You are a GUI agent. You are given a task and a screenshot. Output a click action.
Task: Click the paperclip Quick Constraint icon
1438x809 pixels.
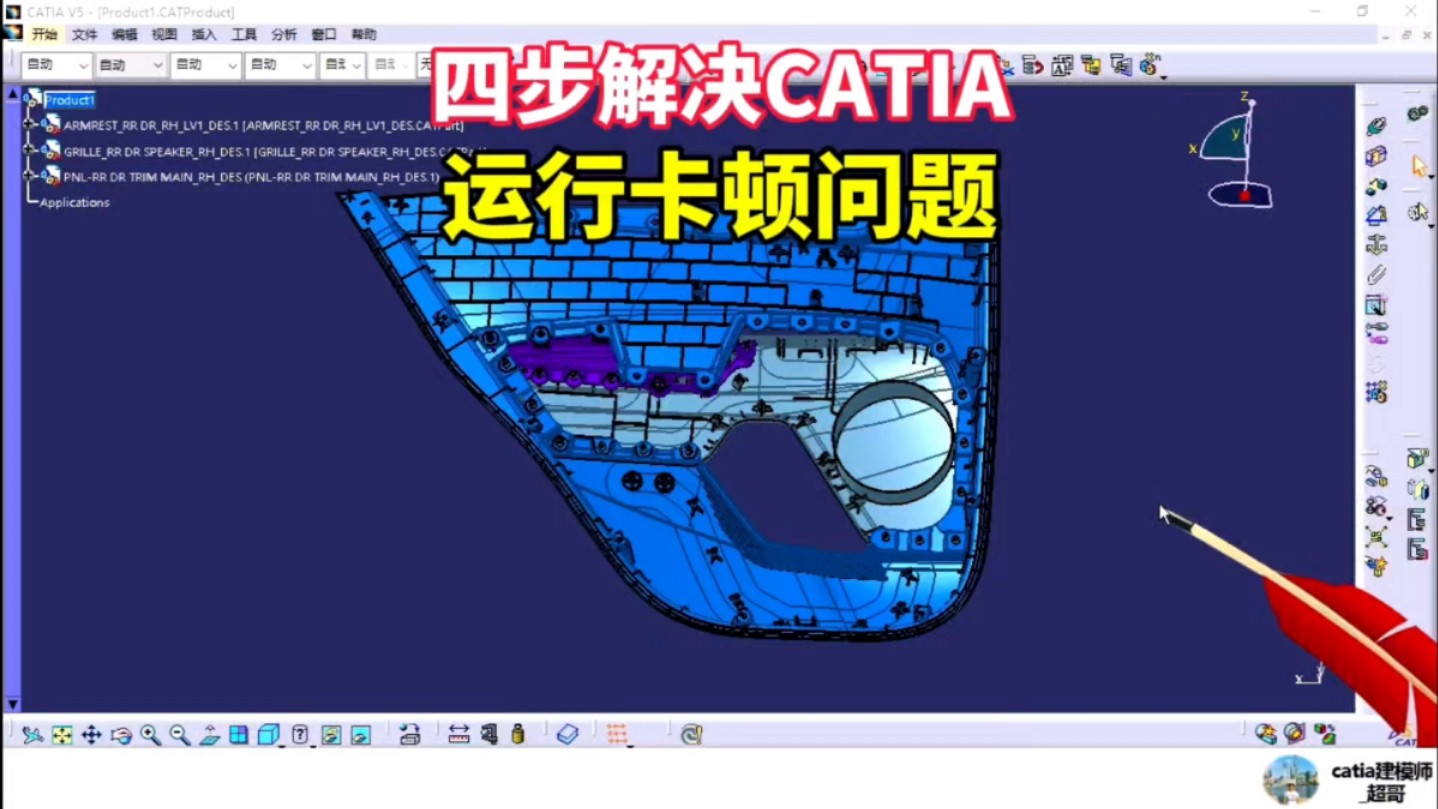tap(1376, 275)
